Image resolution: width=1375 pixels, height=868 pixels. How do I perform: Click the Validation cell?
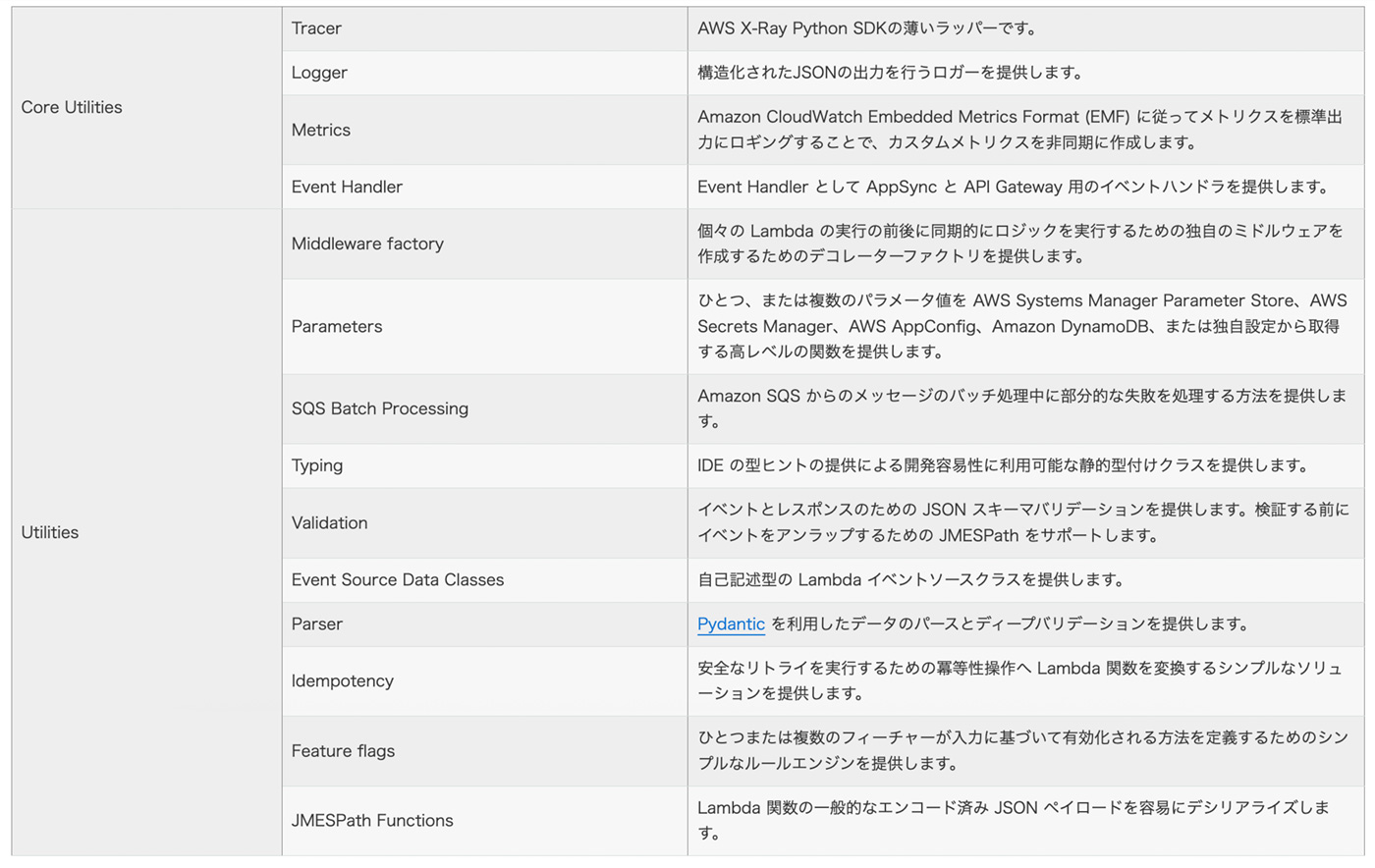(x=485, y=523)
